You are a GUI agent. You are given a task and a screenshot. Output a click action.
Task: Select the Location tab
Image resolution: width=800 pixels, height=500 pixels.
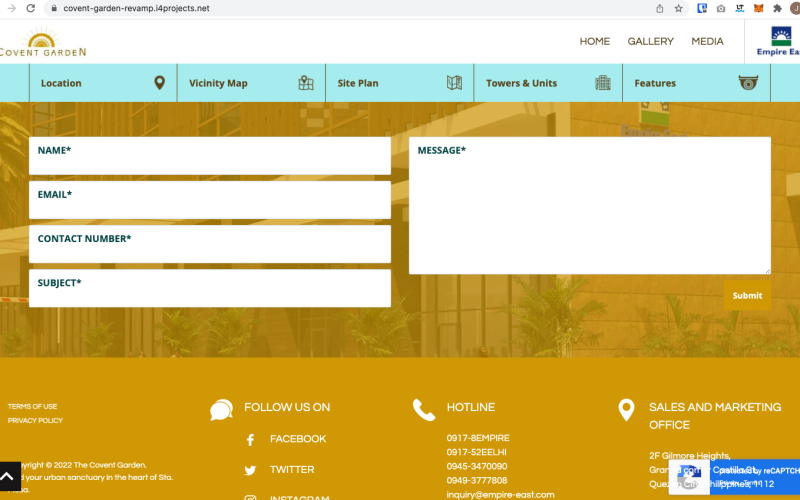tap(103, 83)
